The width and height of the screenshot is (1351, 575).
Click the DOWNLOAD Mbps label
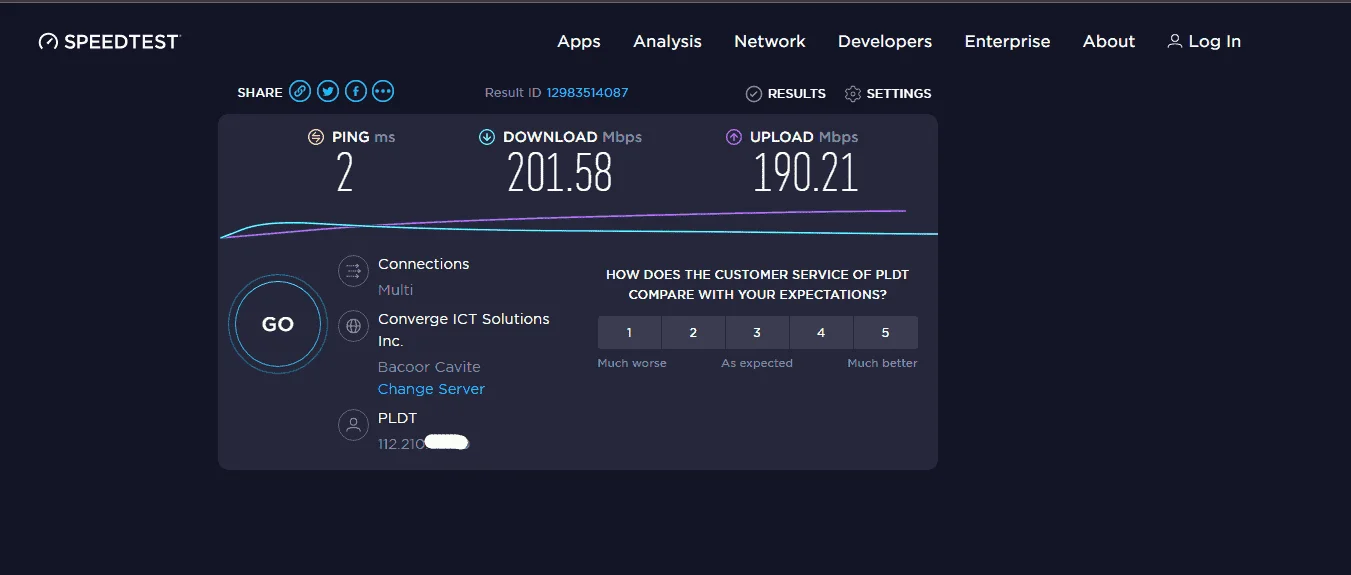click(572, 137)
